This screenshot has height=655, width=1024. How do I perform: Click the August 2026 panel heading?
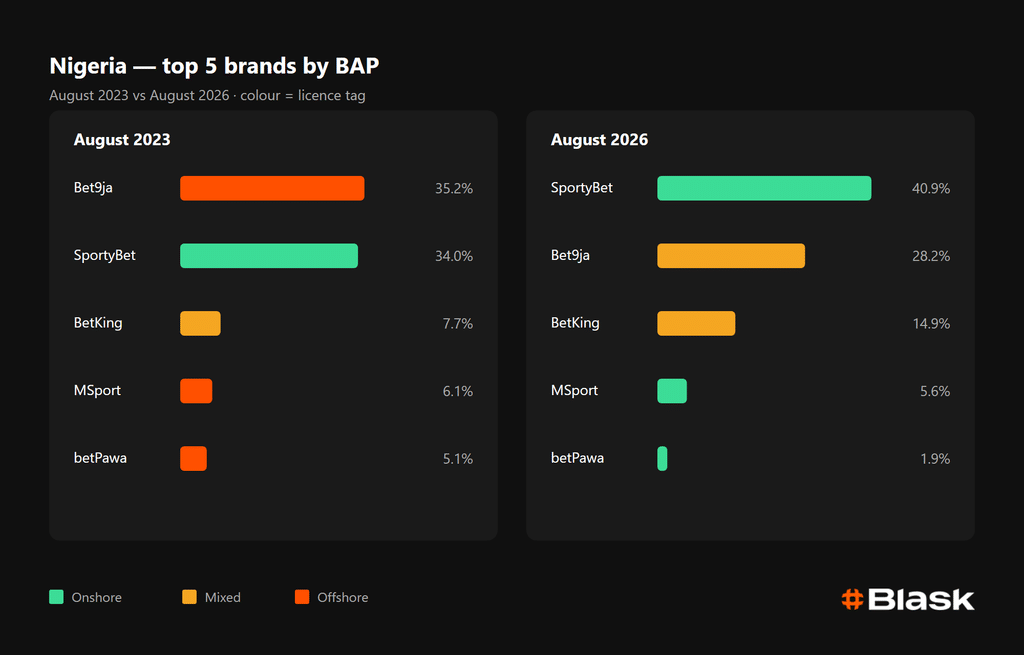[600, 140]
